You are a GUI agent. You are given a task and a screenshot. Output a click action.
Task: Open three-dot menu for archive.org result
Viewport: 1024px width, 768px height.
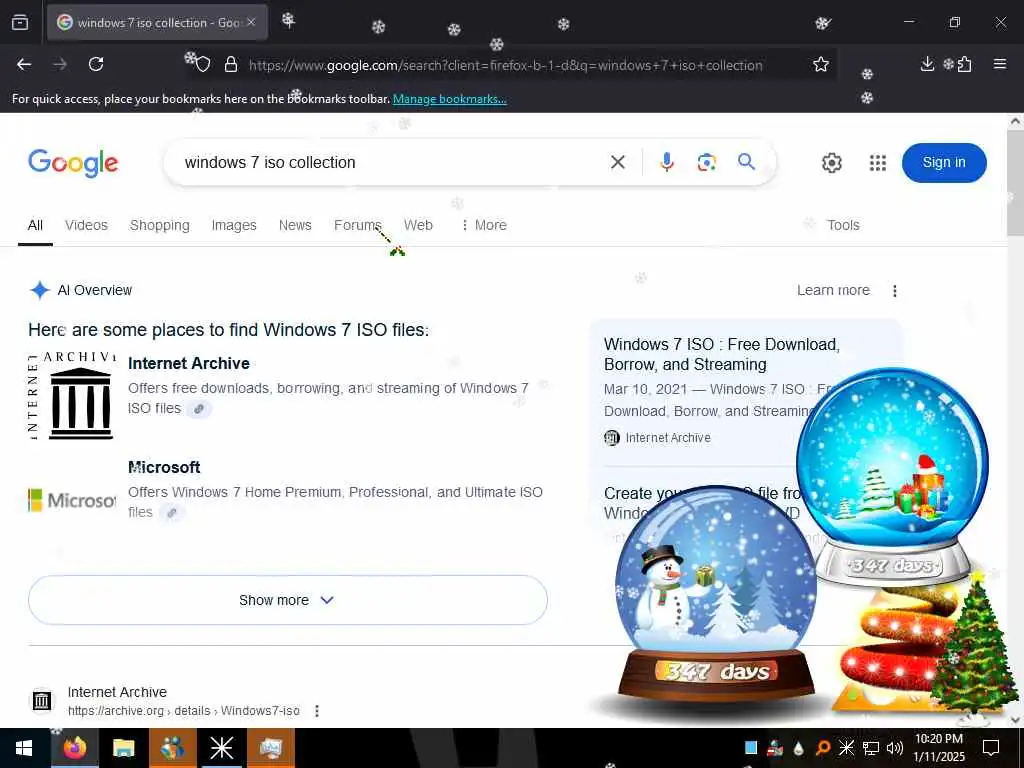click(x=317, y=711)
